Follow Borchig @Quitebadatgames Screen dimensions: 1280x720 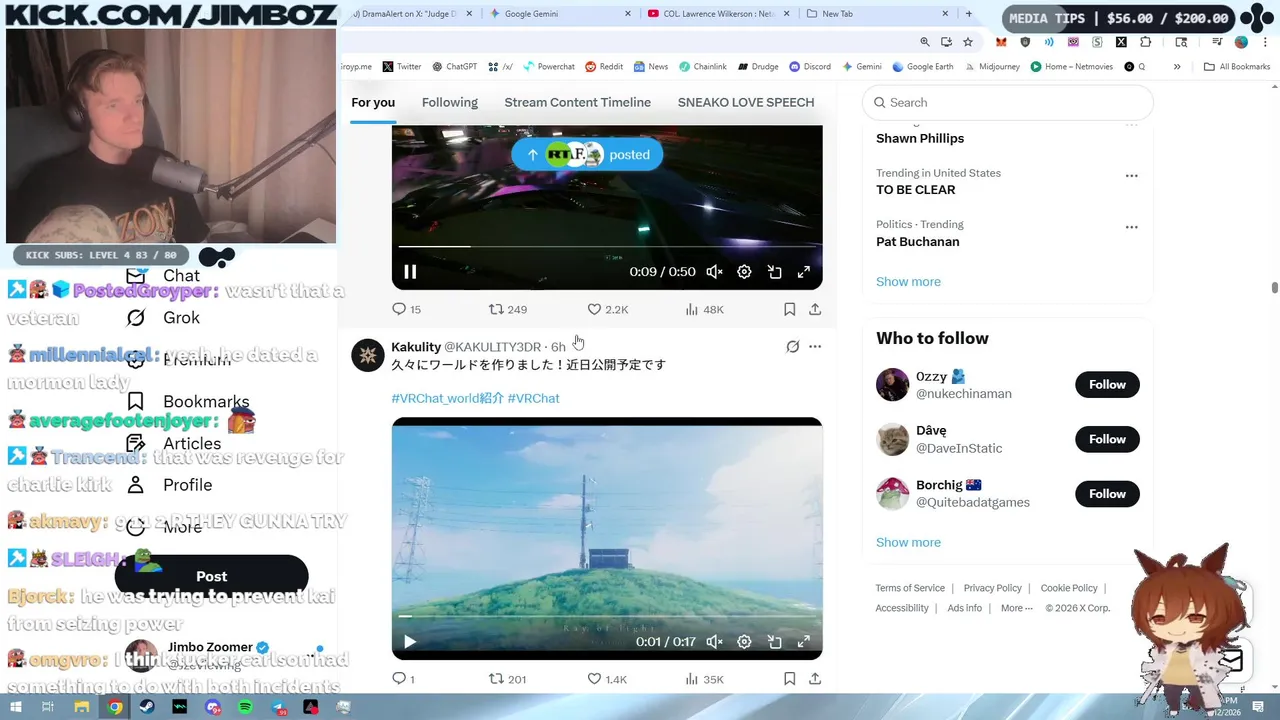(x=1107, y=494)
